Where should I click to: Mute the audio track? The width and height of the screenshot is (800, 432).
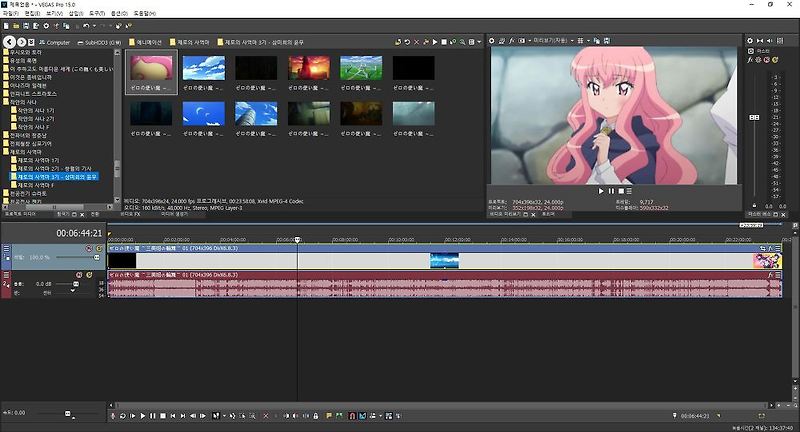[x=79, y=275]
